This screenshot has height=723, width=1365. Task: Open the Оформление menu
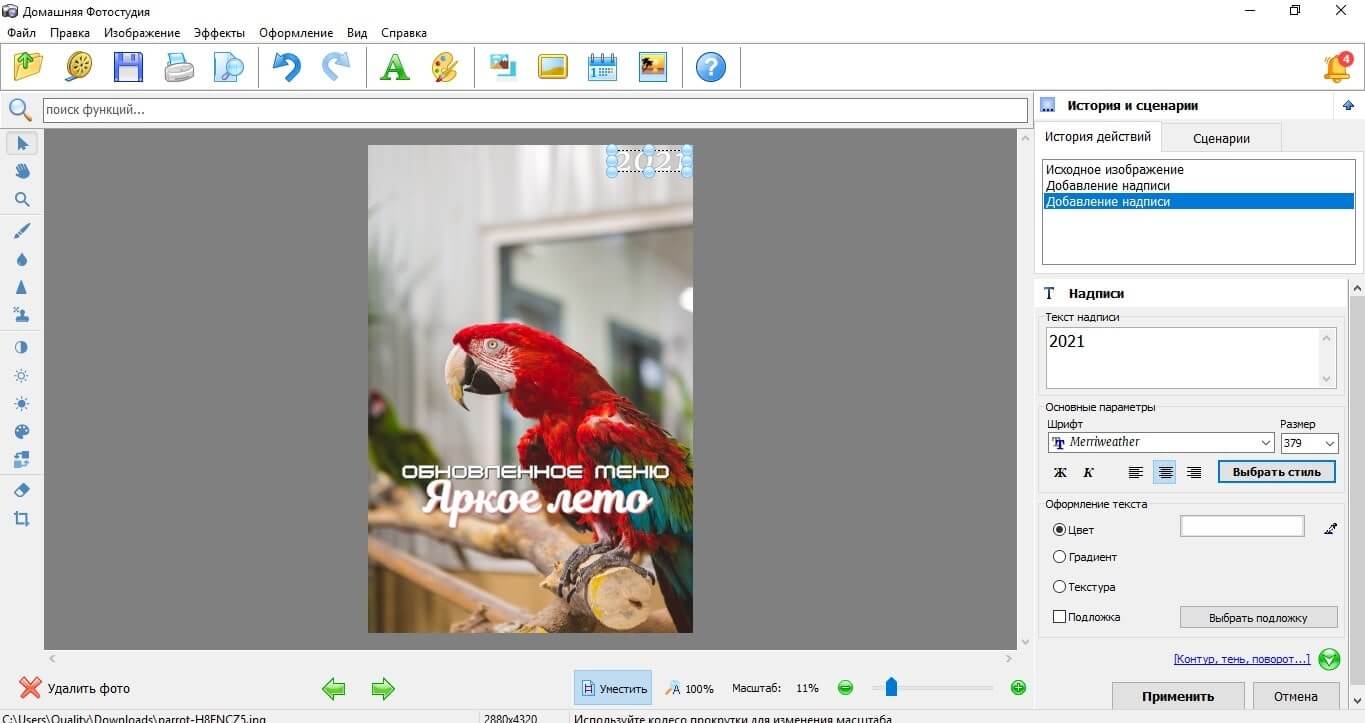pyautogui.click(x=296, y=33)
